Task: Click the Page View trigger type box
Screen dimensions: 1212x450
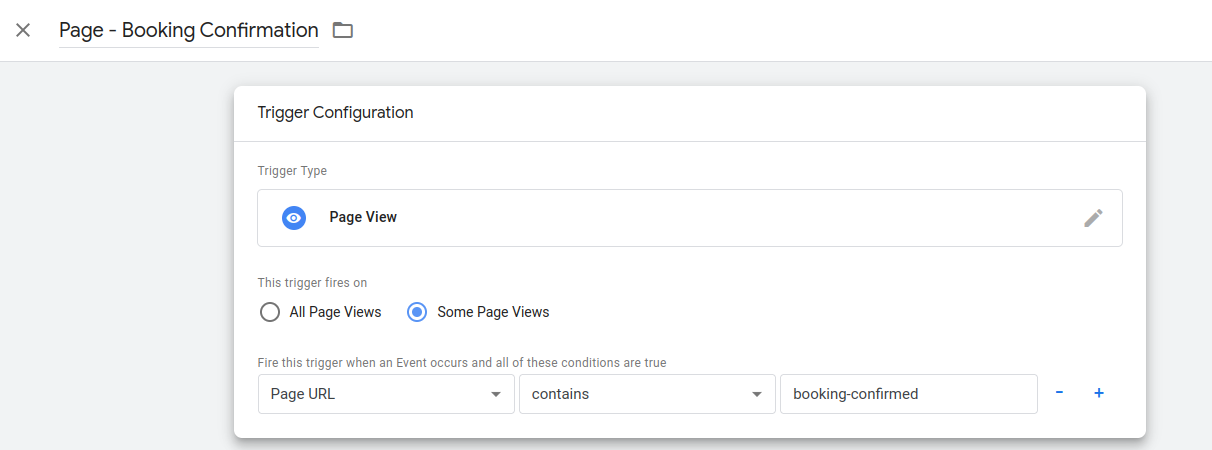Action: [x=690, y=218]
